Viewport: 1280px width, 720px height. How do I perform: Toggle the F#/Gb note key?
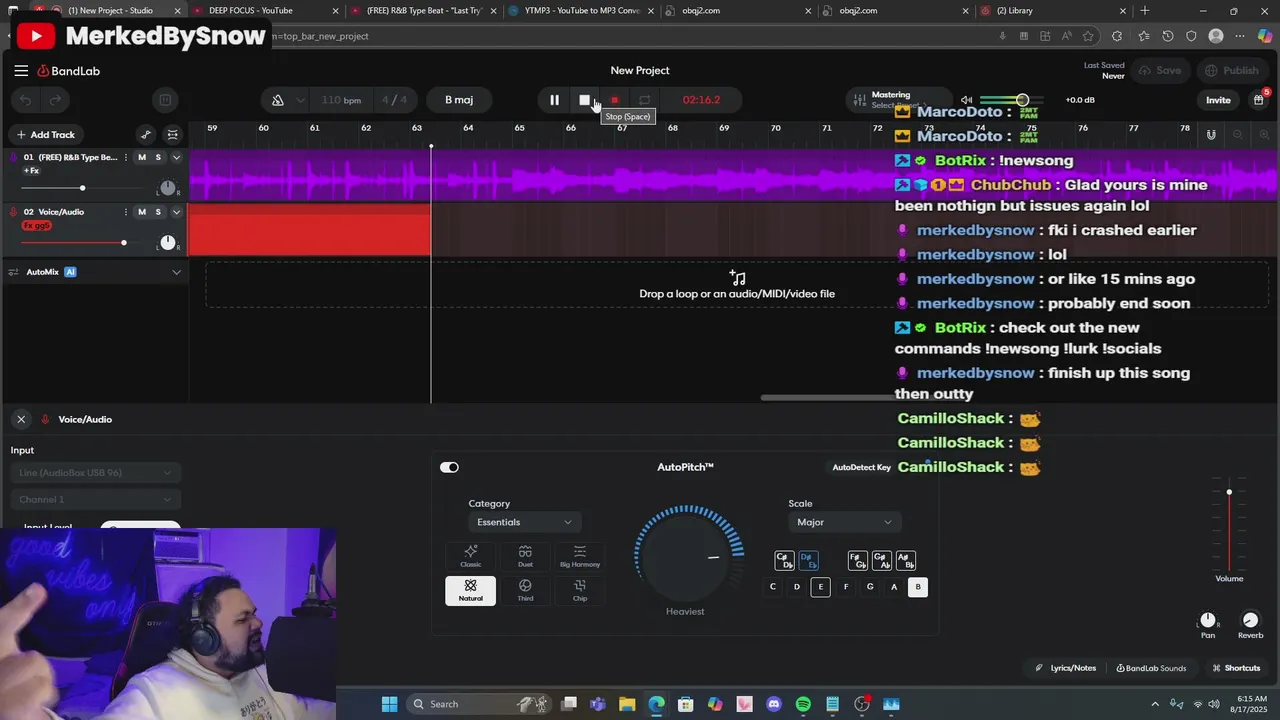coord(857,561)
